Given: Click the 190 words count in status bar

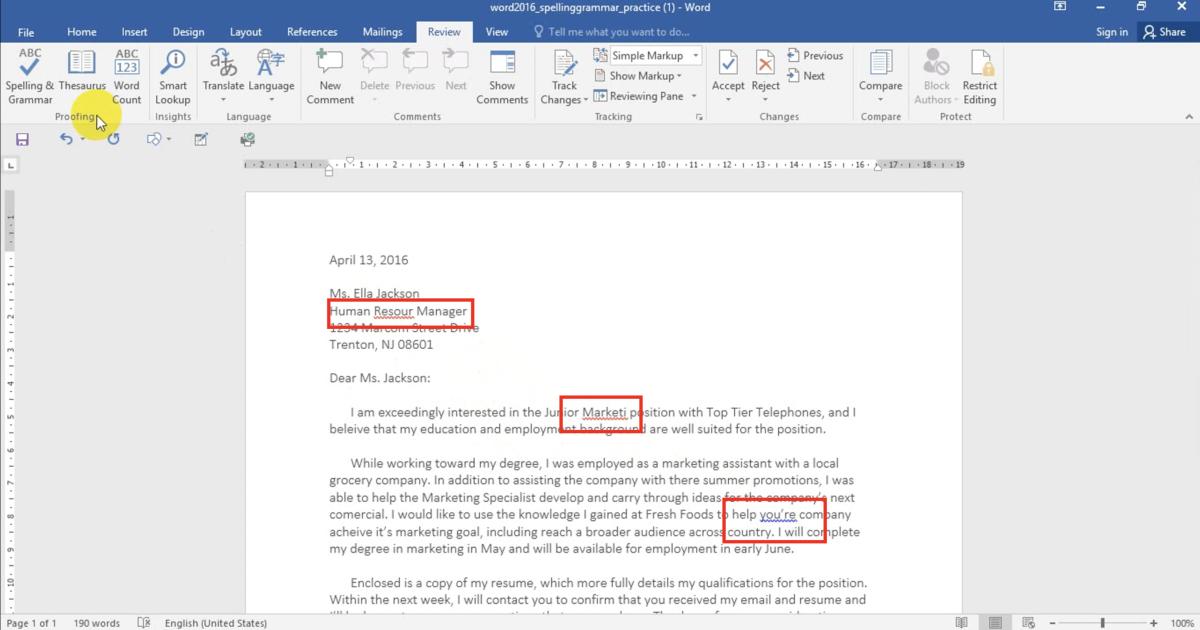Looking at the screenshot, I should coord(96,623).
